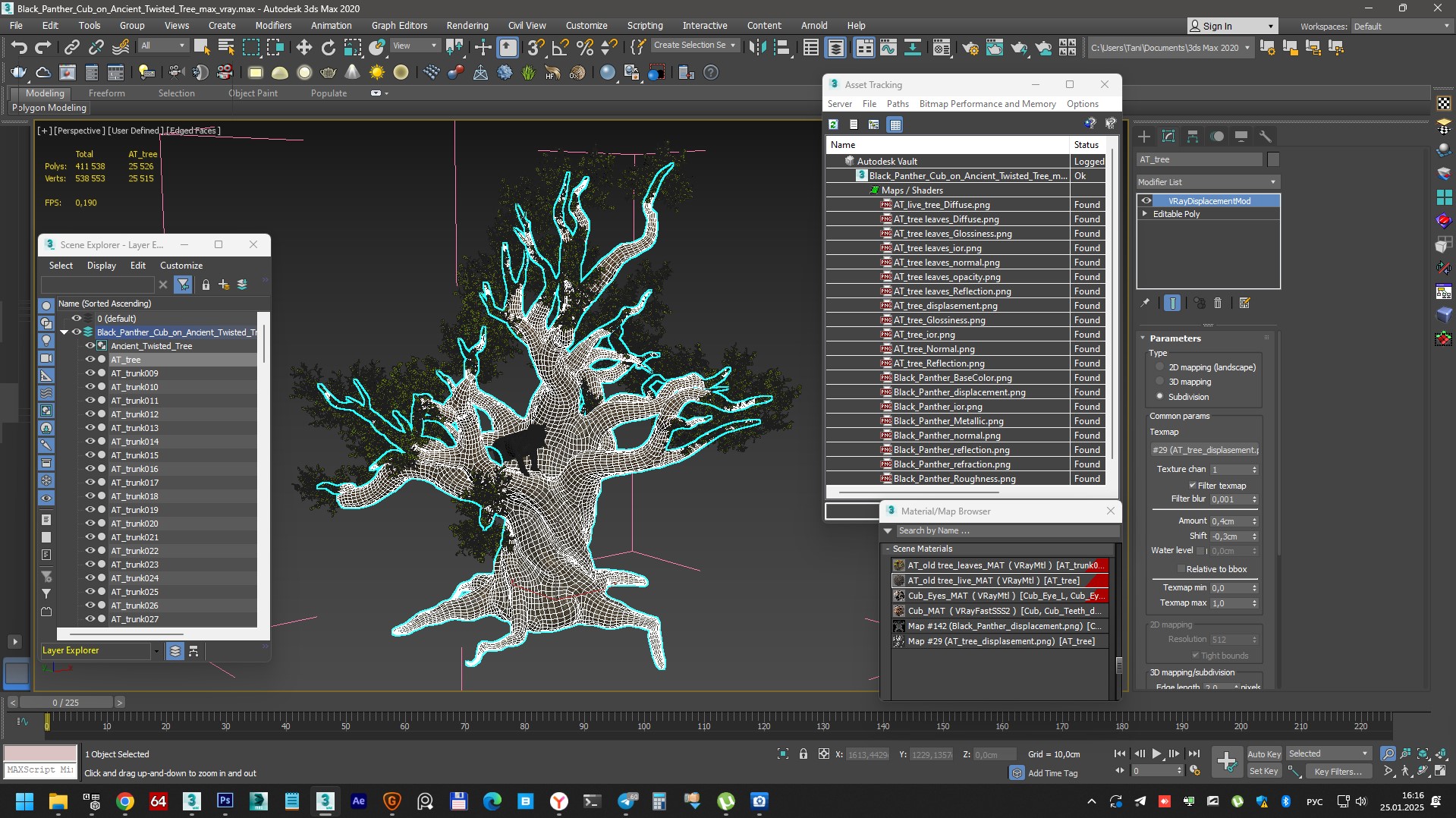Click Key Filters button
Viewport: 1456px width, 818px height.
point(1338,771)
